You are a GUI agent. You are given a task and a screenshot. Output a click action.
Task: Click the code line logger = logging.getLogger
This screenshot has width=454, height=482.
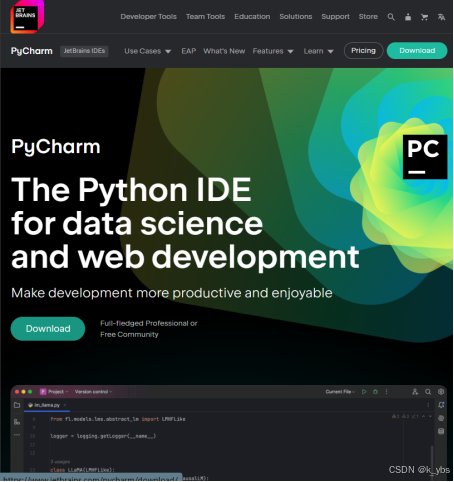pyautogui.click(x=103, y=436)
